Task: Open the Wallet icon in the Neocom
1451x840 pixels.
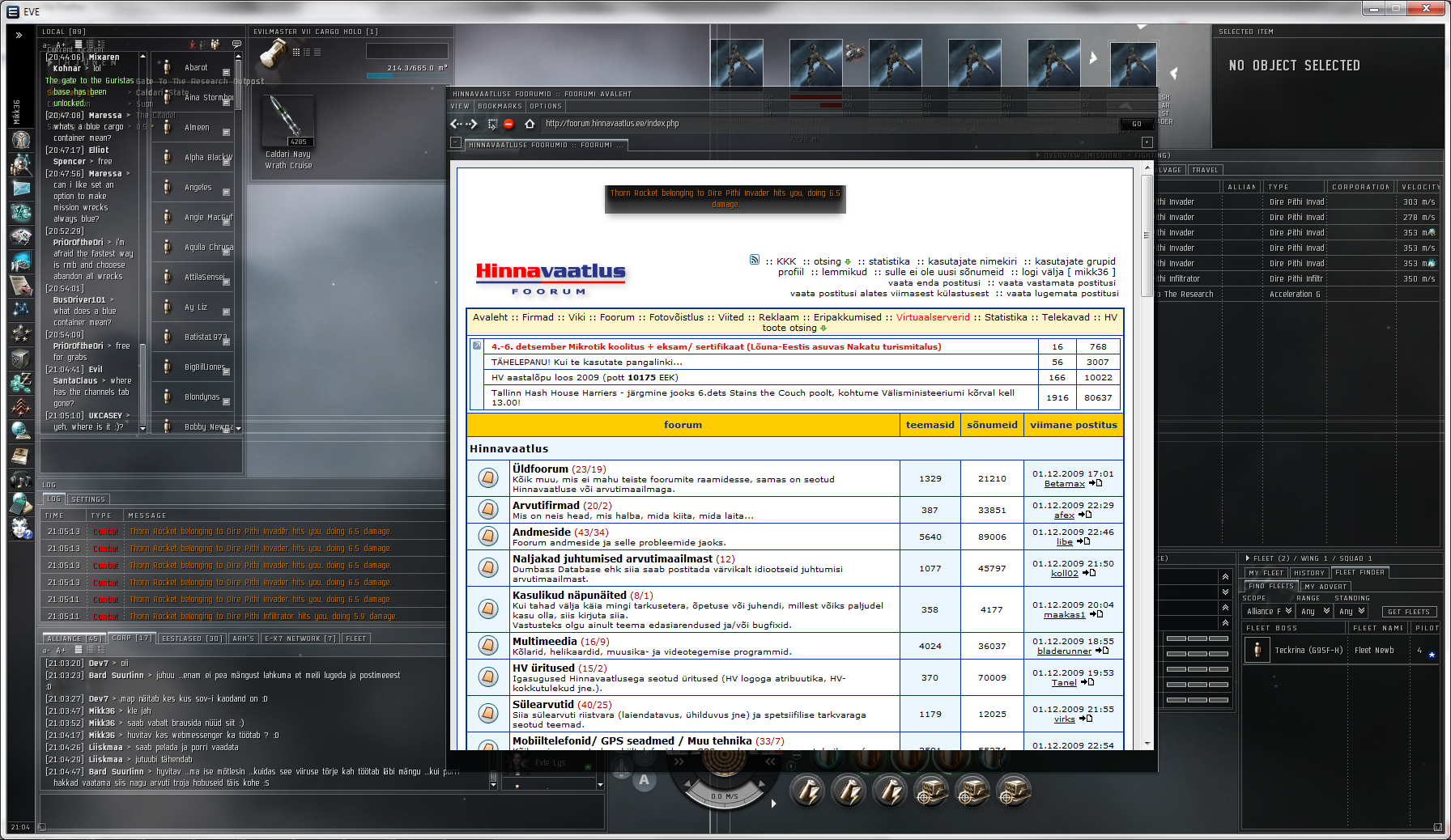Action: [21, 382]
